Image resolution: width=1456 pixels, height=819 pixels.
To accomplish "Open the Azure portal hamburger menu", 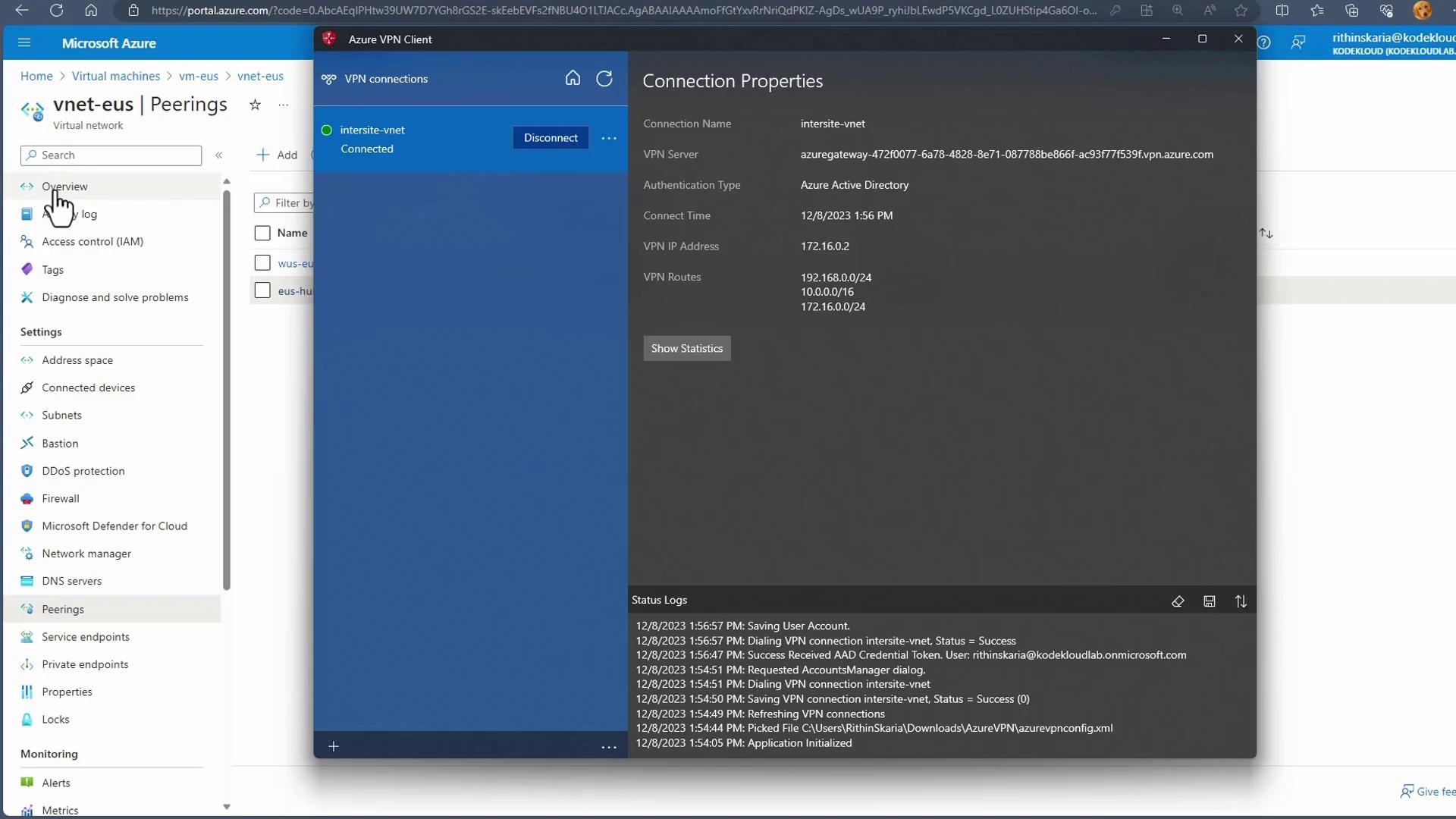I will 24,43.
